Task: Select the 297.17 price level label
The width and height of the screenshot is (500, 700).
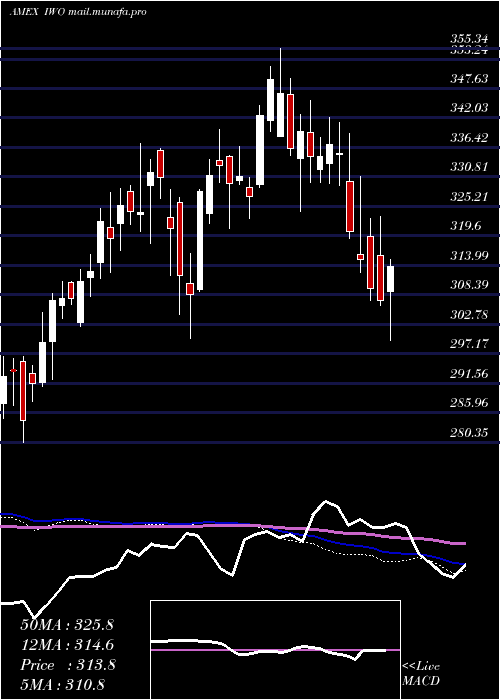Action: [469, 344]
